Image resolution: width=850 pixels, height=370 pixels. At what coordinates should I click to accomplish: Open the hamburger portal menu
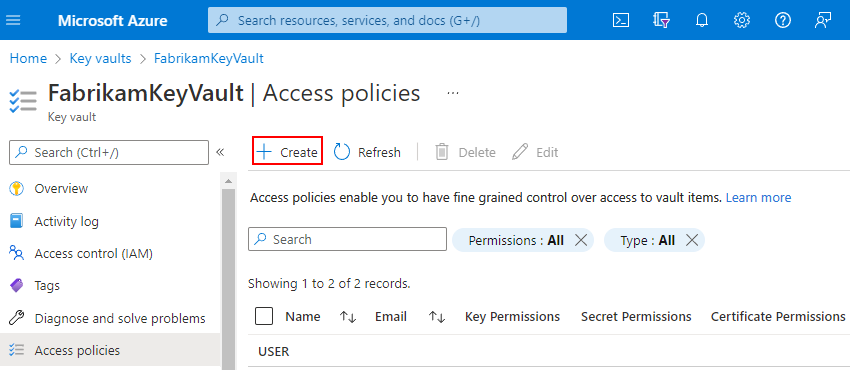click(12, 20)
